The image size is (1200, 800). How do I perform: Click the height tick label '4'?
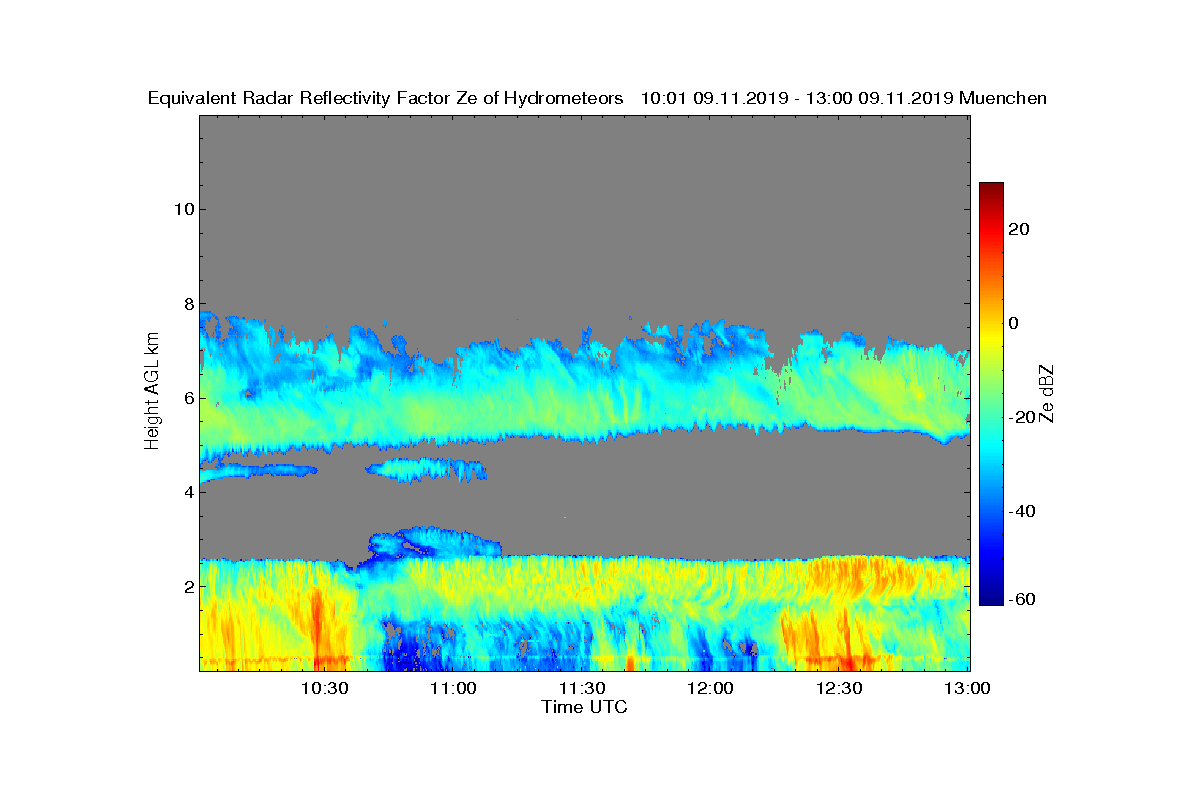pyautogui.click(x=187, y=492)
